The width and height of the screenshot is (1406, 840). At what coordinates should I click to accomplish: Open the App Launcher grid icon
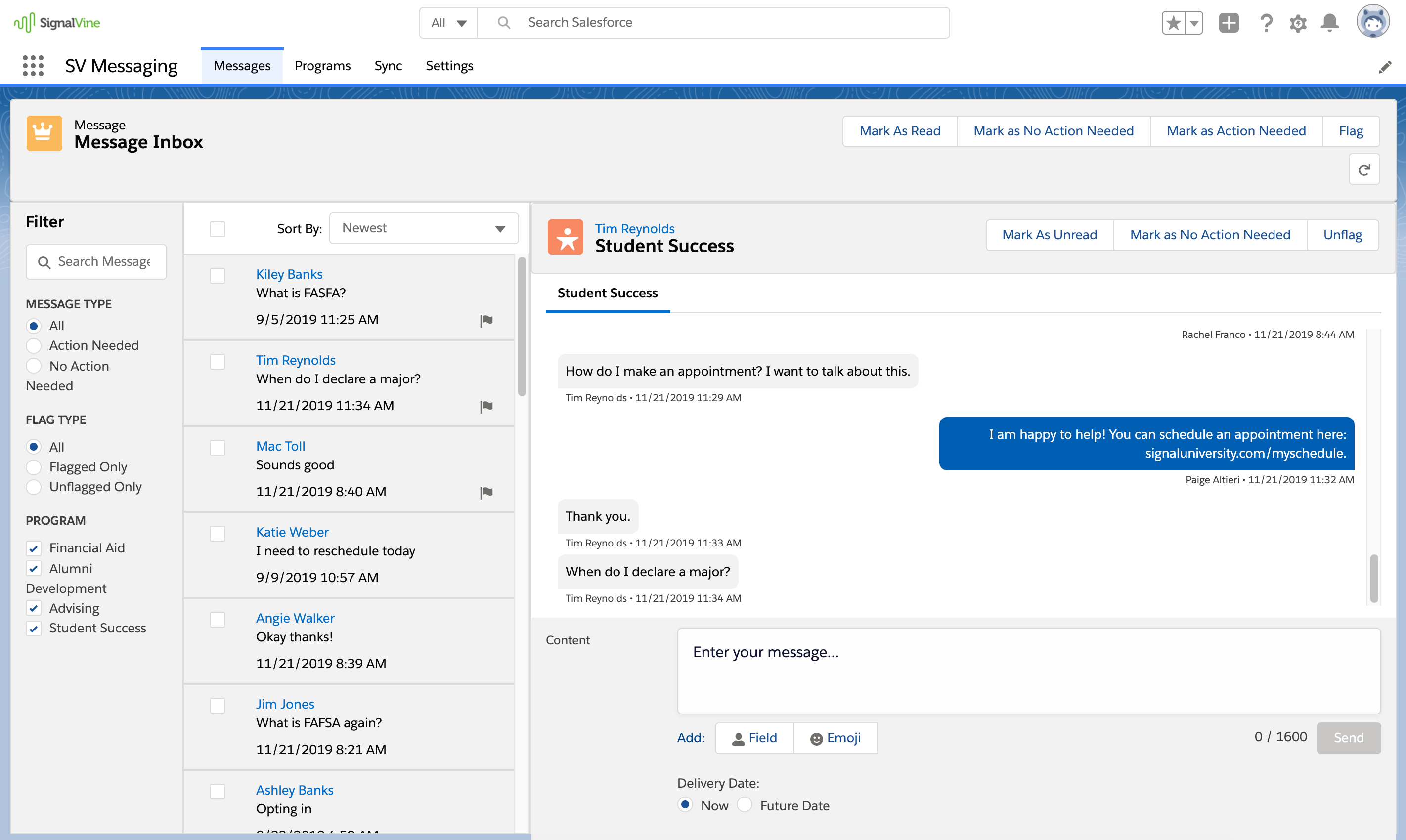click(33, 66)
